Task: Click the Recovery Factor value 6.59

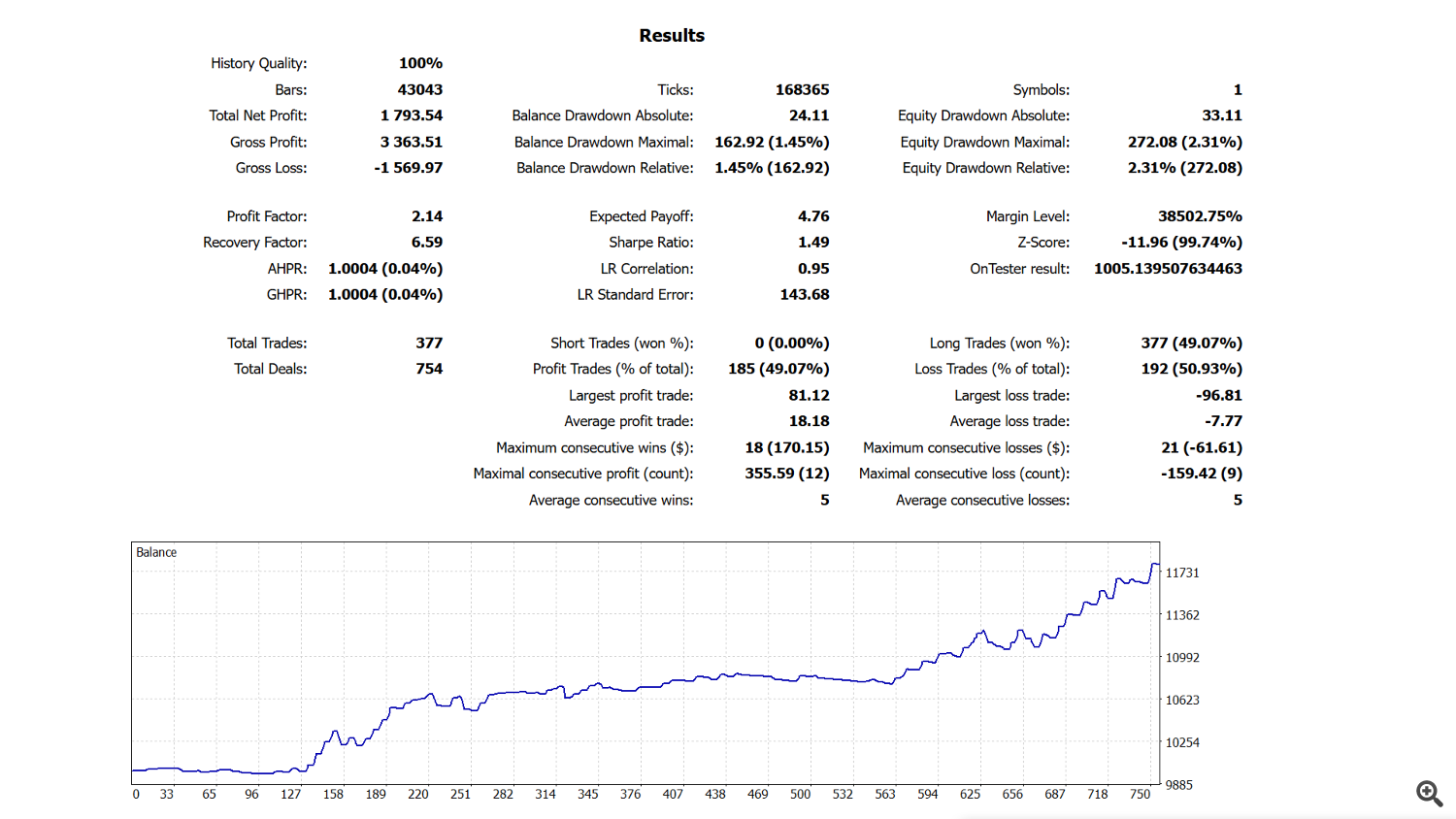Action: pyautogui.click(x=426, y=243)
